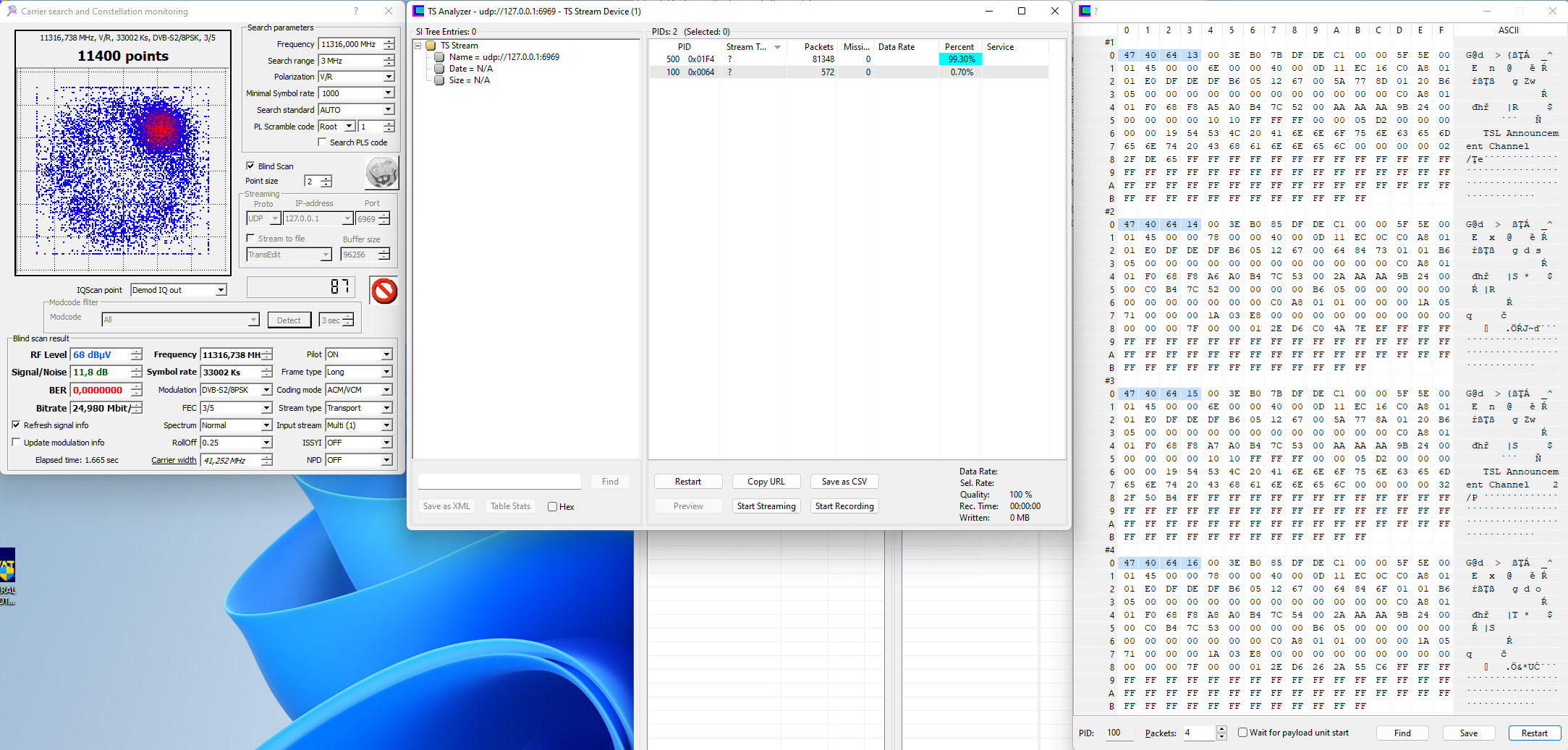Open the Coding mode ACM/VCM dropdown

(x=387, y=390)
